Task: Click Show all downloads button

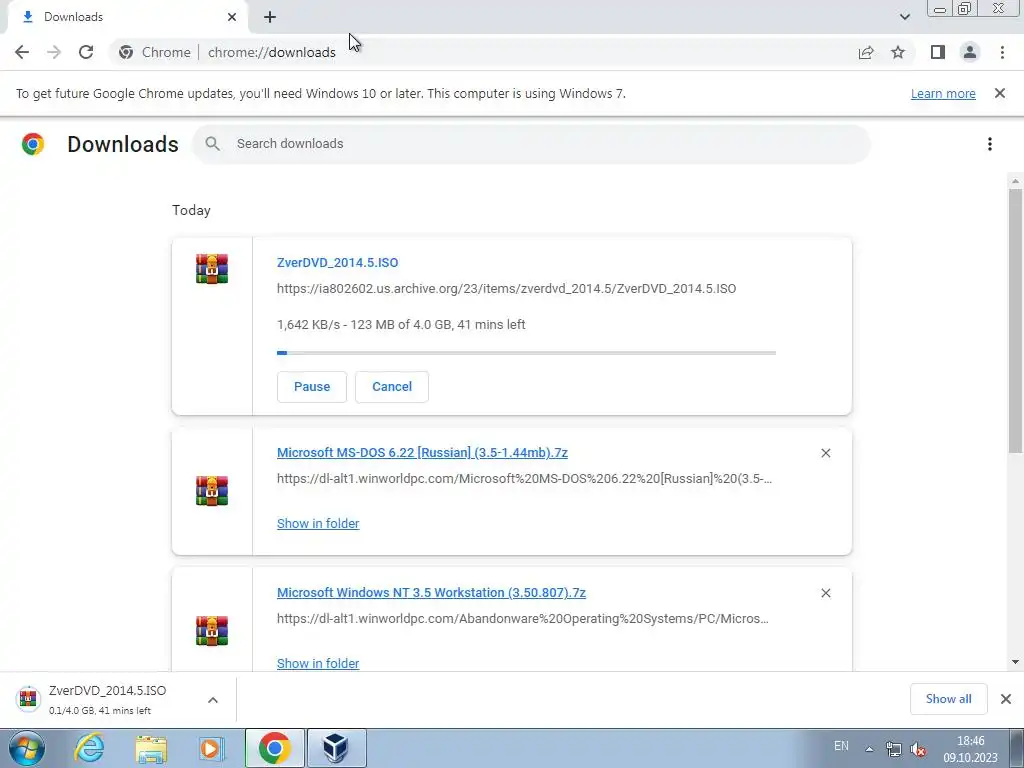Action: point(948,699)
